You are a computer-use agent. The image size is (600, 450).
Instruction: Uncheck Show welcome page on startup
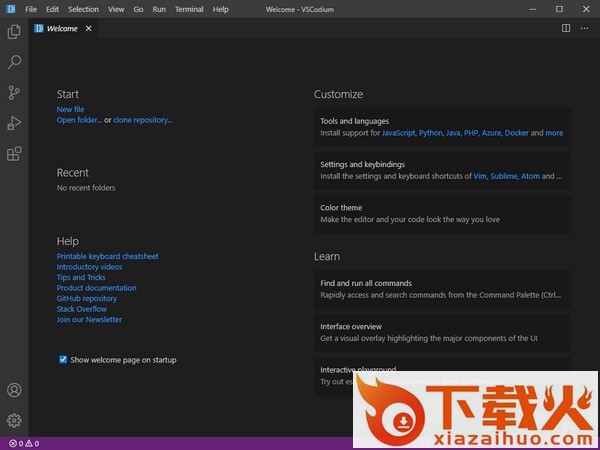[x=63, y=359]
